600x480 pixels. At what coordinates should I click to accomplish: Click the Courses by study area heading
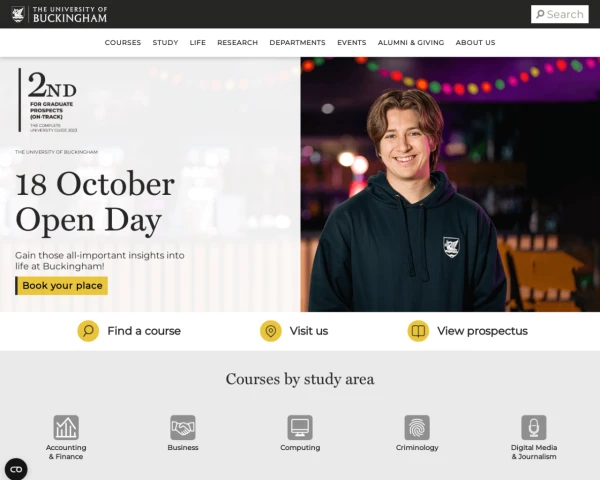(300, 379)
